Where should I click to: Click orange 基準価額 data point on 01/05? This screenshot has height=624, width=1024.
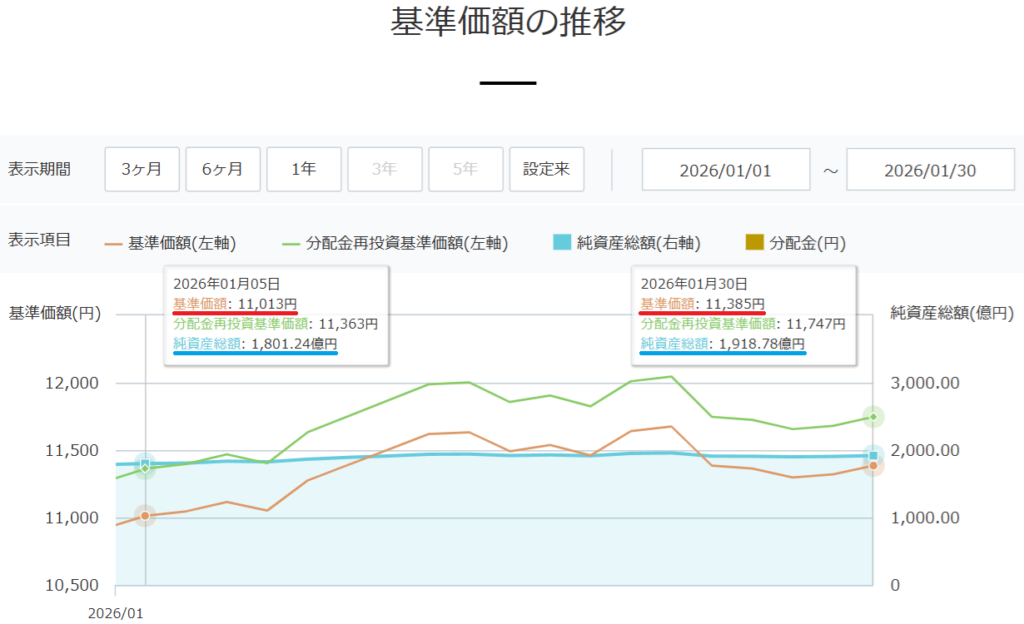pos(145,516)
